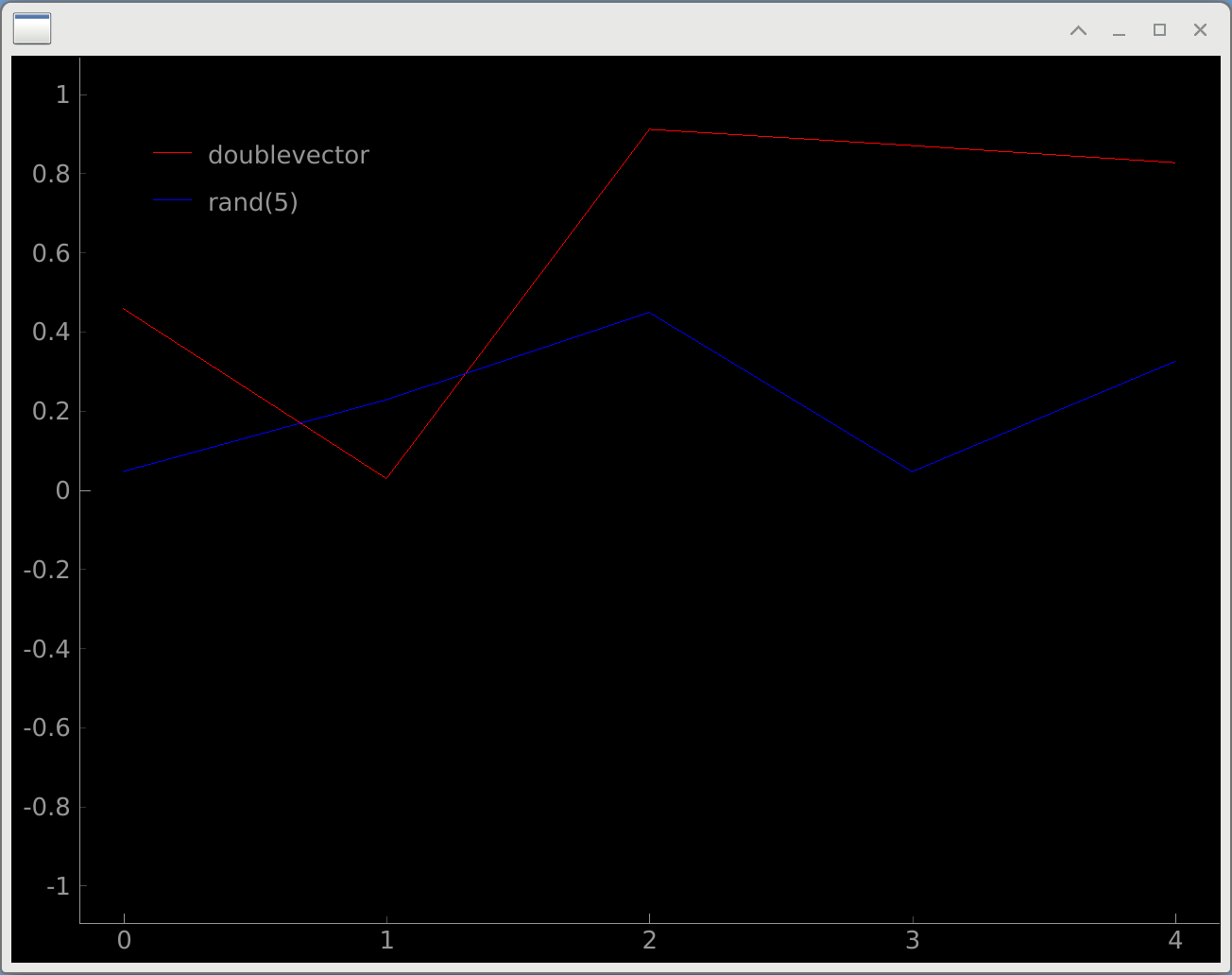
Task: Select the red curve minimum at x=1
Action: 386,478
